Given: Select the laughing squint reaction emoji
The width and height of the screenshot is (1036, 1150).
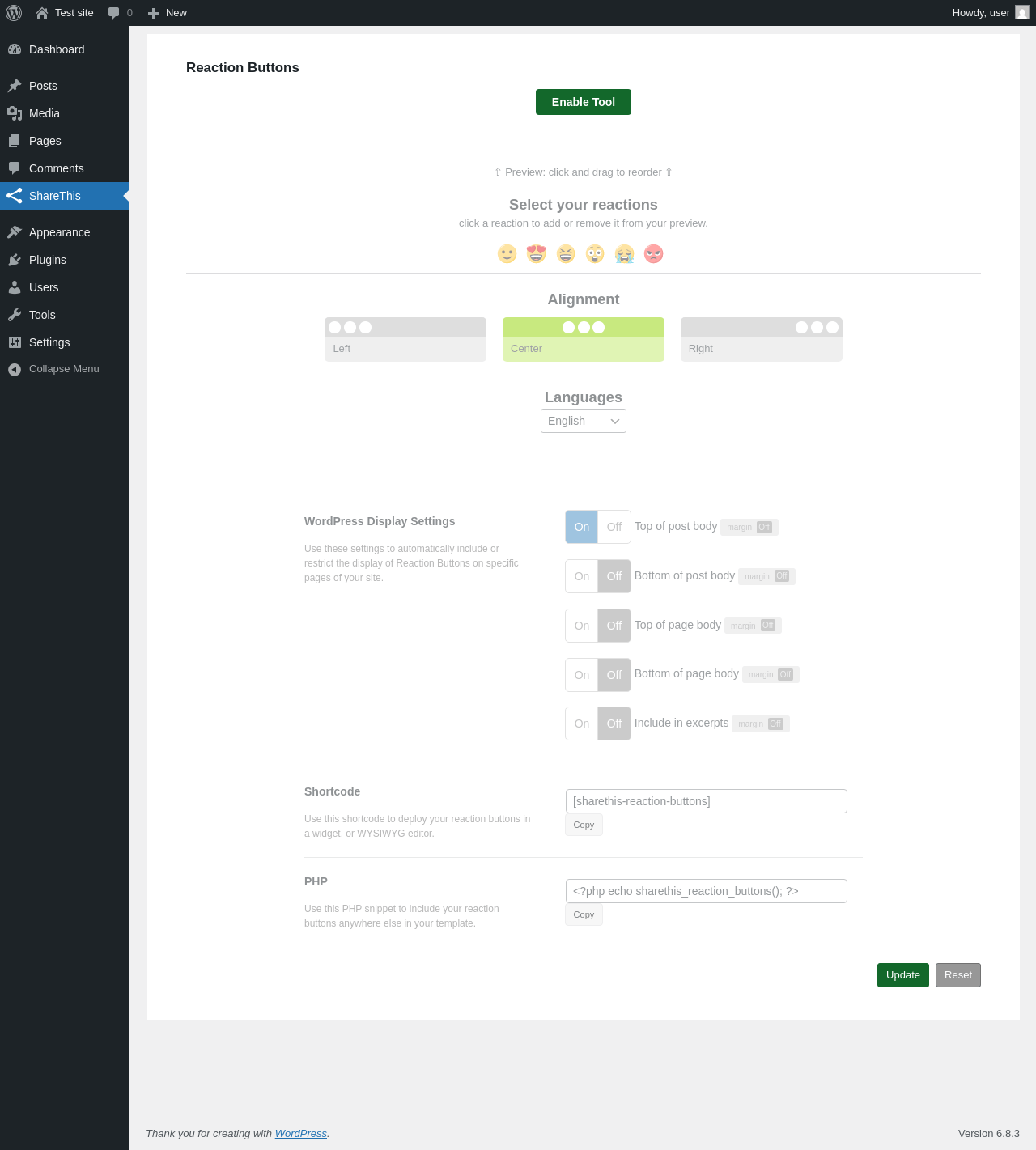Looking at the screenshot, I should 566,254.
